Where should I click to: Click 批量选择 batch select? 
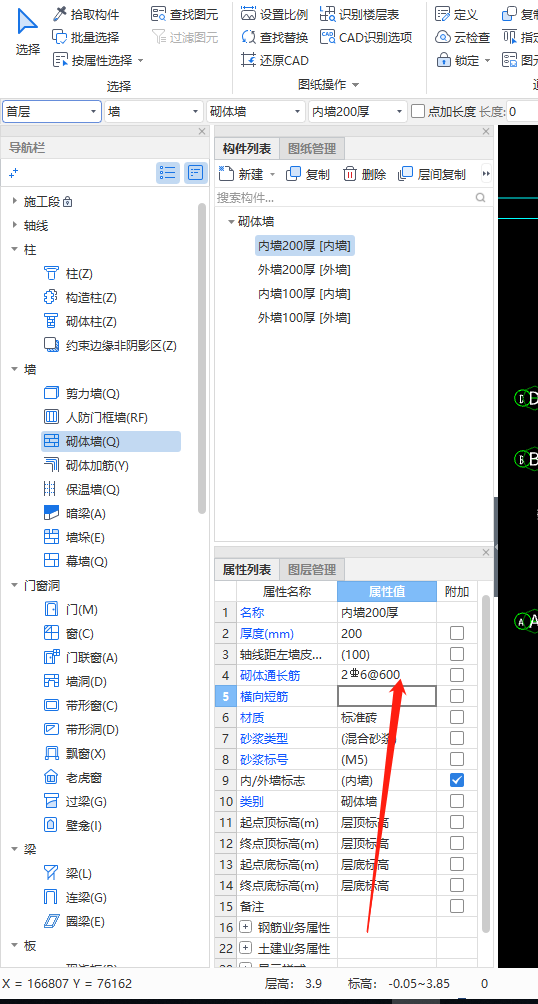(86, 37)
